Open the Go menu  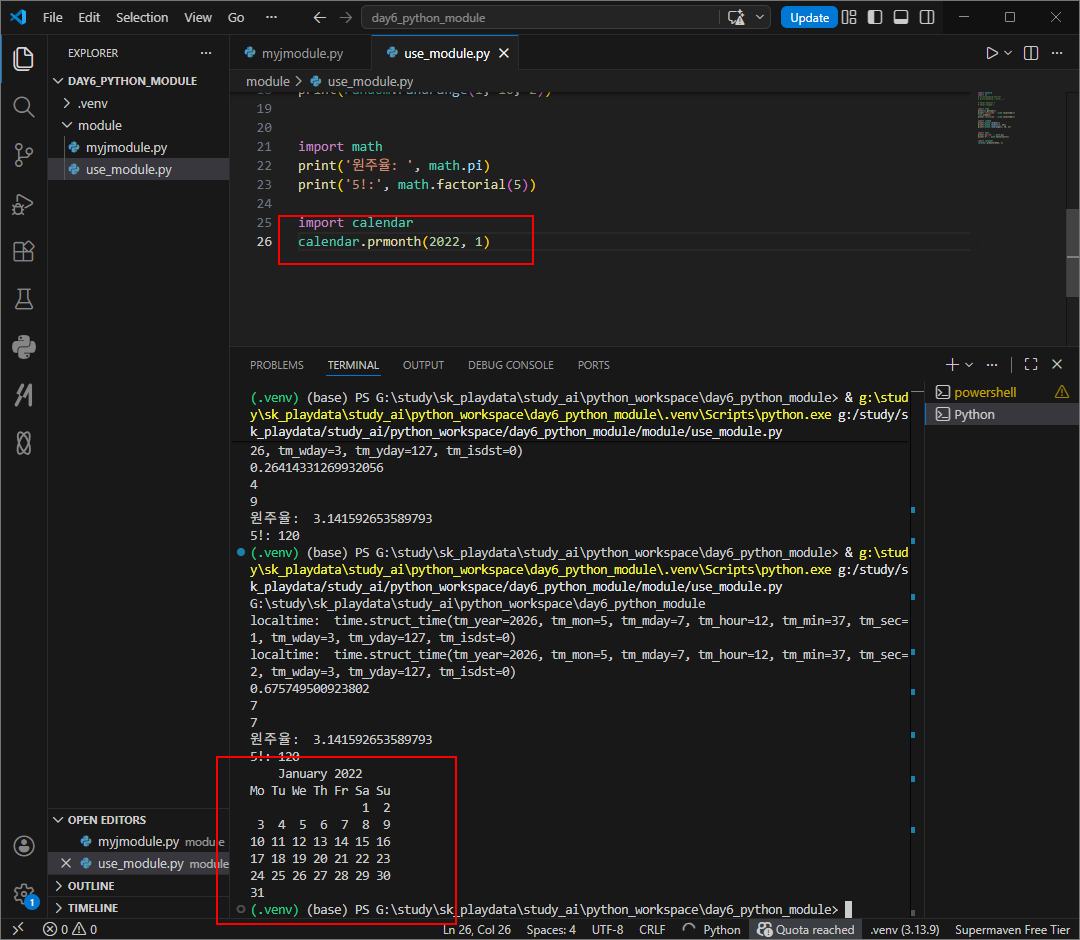click(236, 17)
